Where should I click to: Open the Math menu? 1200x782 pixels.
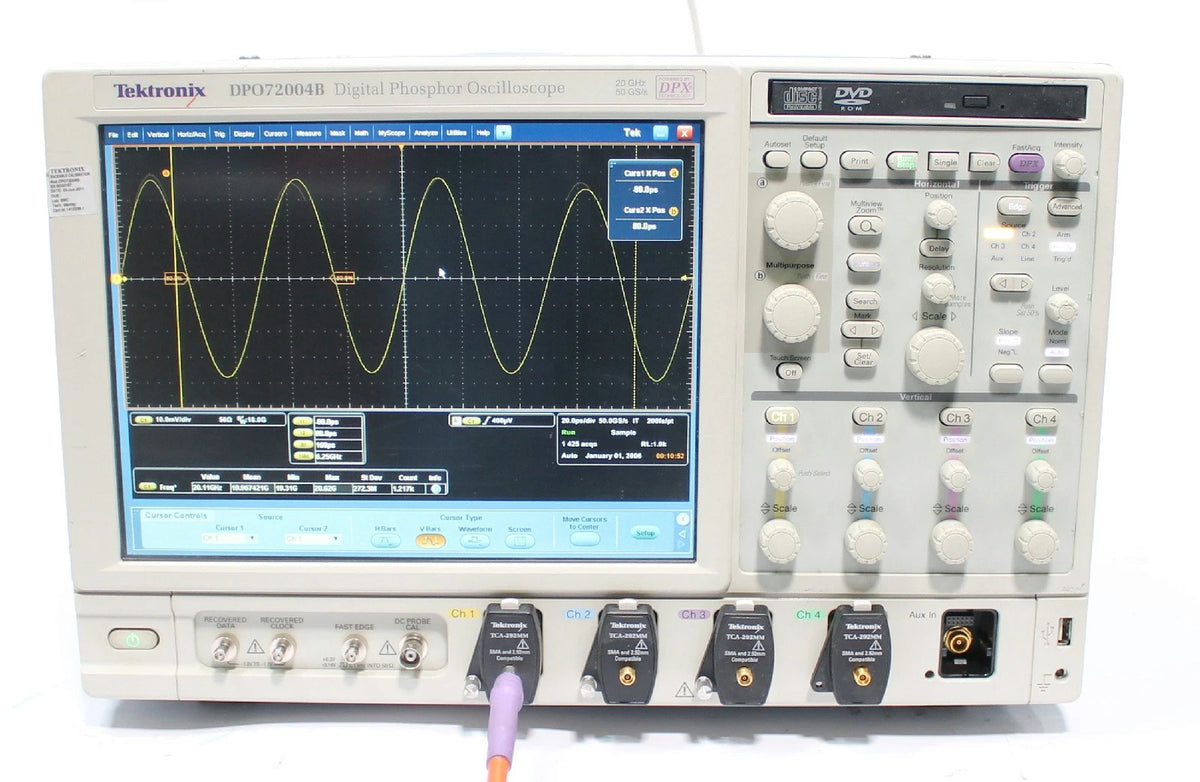tap(361, 133)
